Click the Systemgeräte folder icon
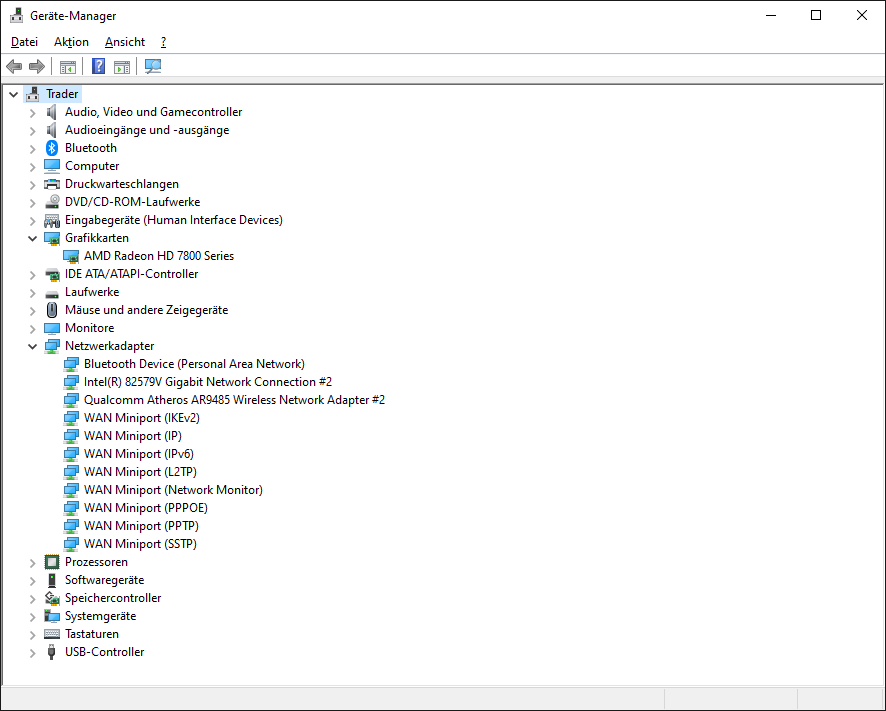Image resolution: width=886 pixels, height=711 pixels. click(52, 616)
